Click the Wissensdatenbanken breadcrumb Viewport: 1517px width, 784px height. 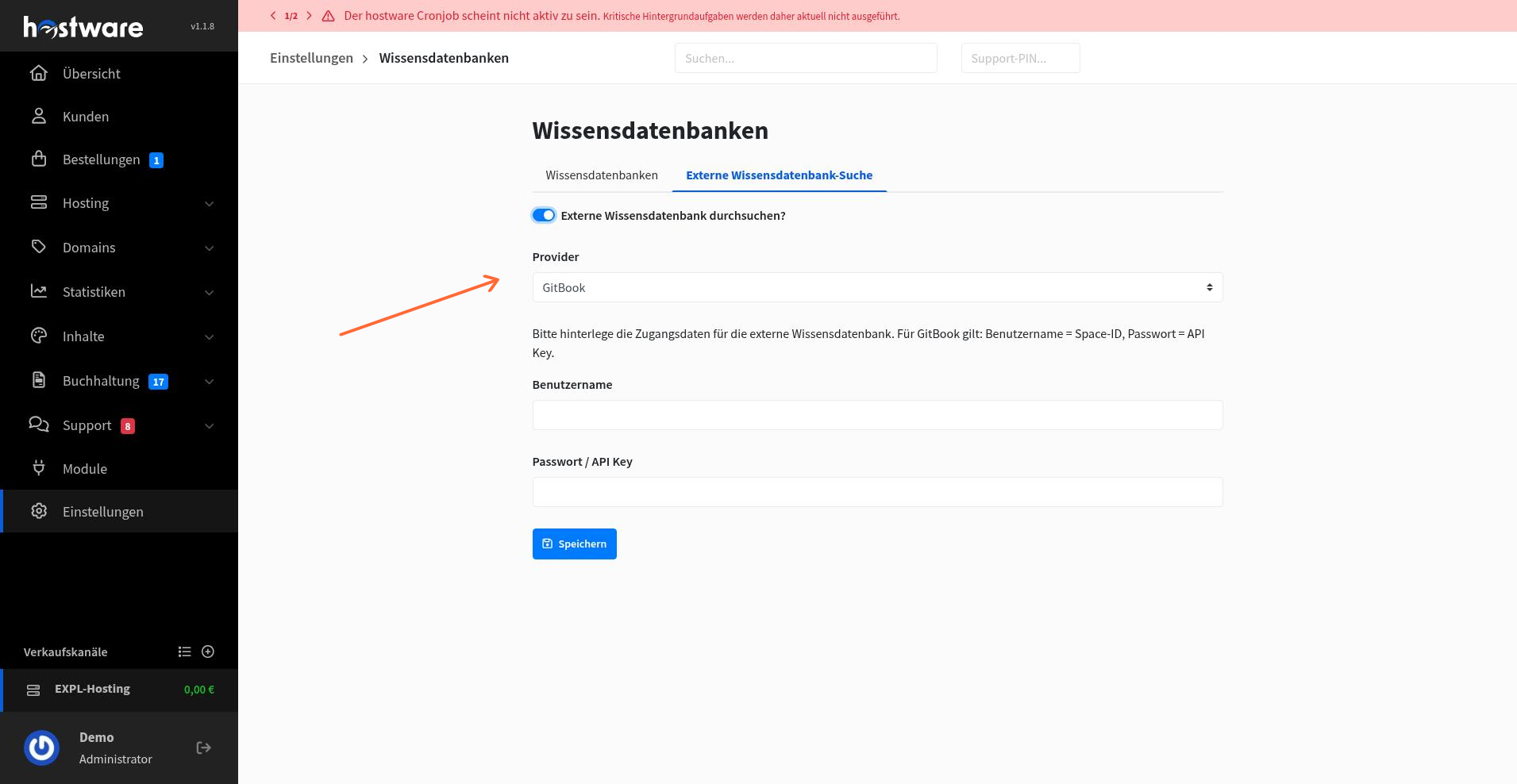pos(444,58)
